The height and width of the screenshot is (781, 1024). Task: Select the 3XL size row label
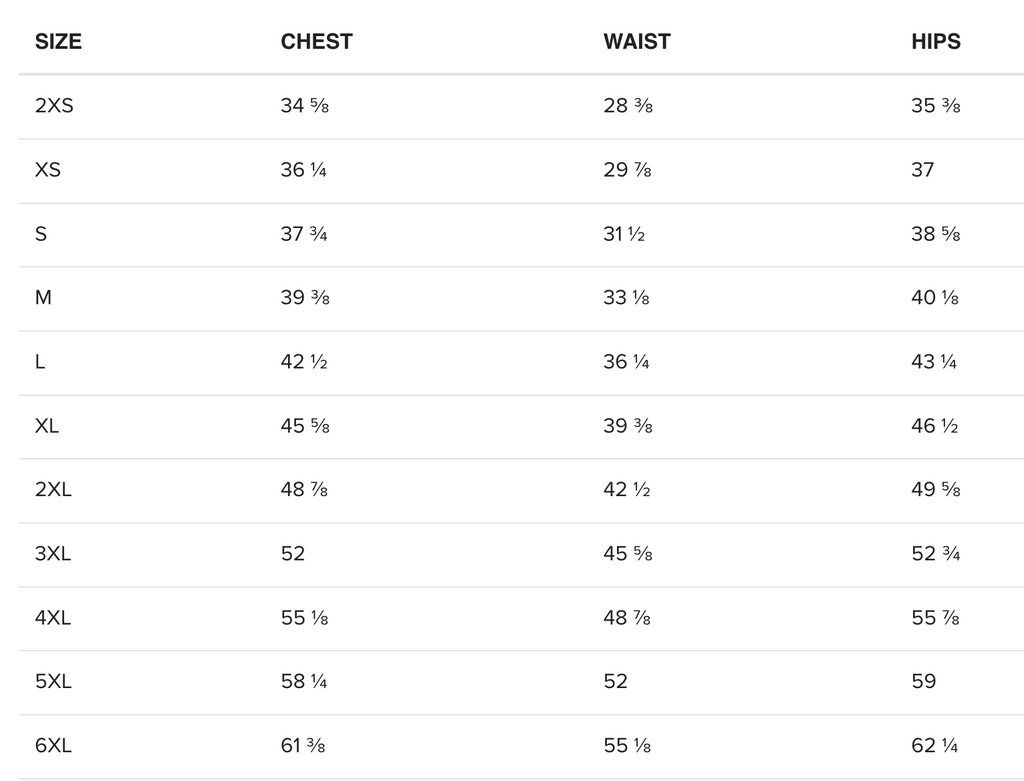pos(53,554)
